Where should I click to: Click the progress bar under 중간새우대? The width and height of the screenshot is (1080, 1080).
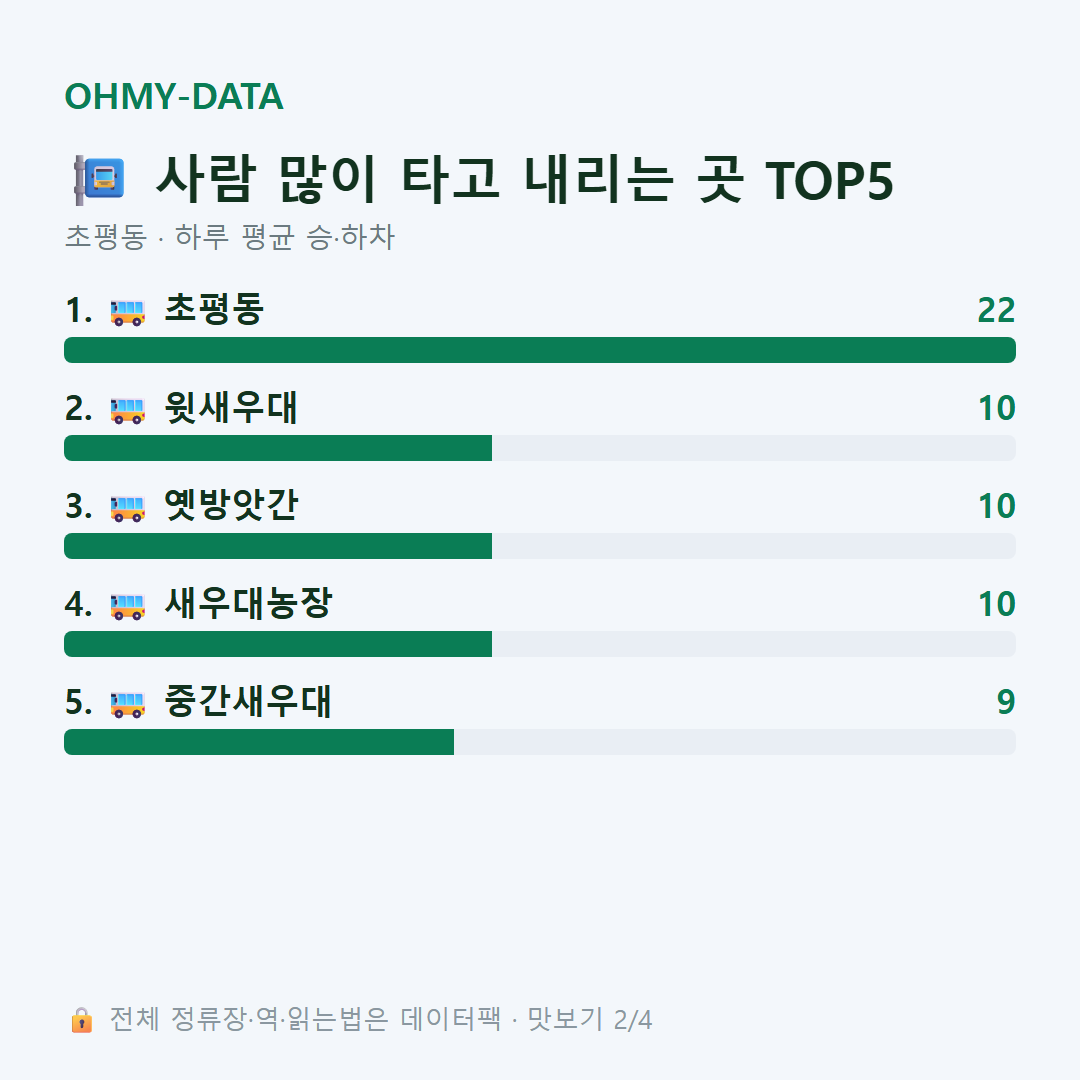(x=540, y=742)
